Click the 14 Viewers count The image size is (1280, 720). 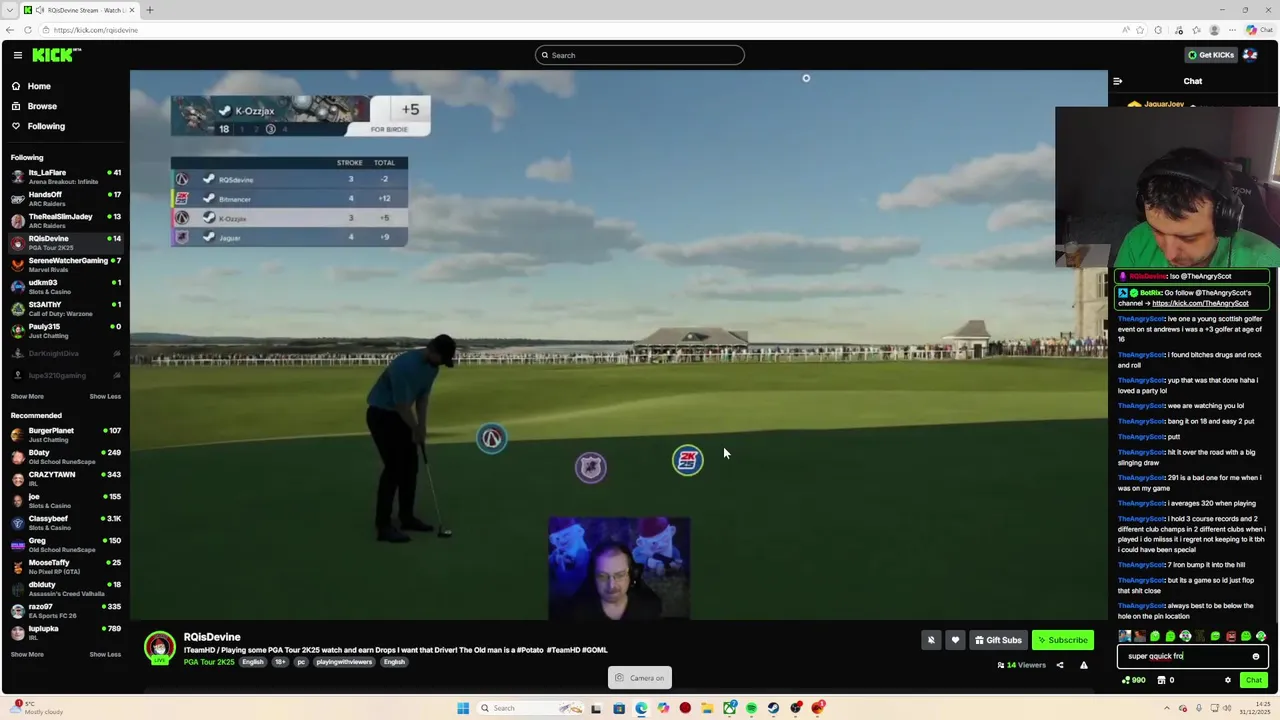(x=1021, y=665)
